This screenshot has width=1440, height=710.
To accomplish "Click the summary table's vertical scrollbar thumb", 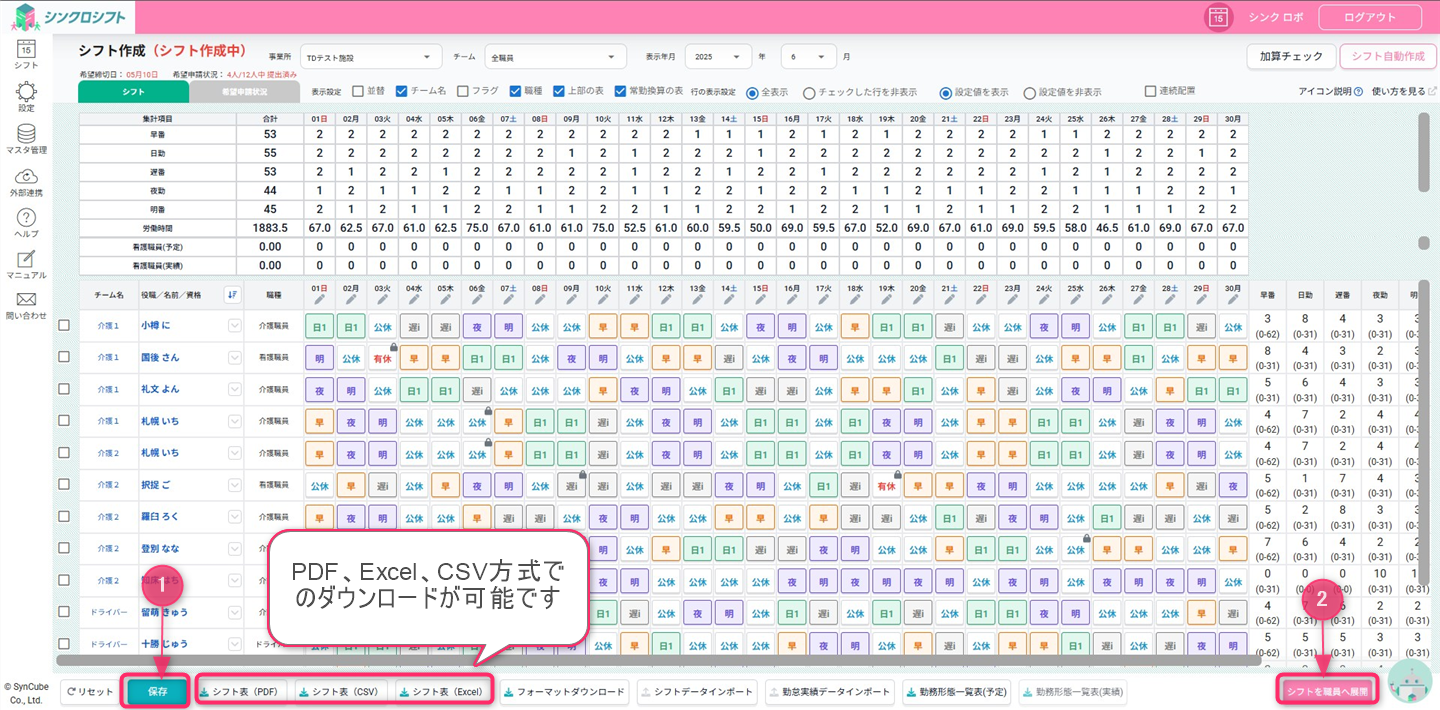I will click(1423, 152).
